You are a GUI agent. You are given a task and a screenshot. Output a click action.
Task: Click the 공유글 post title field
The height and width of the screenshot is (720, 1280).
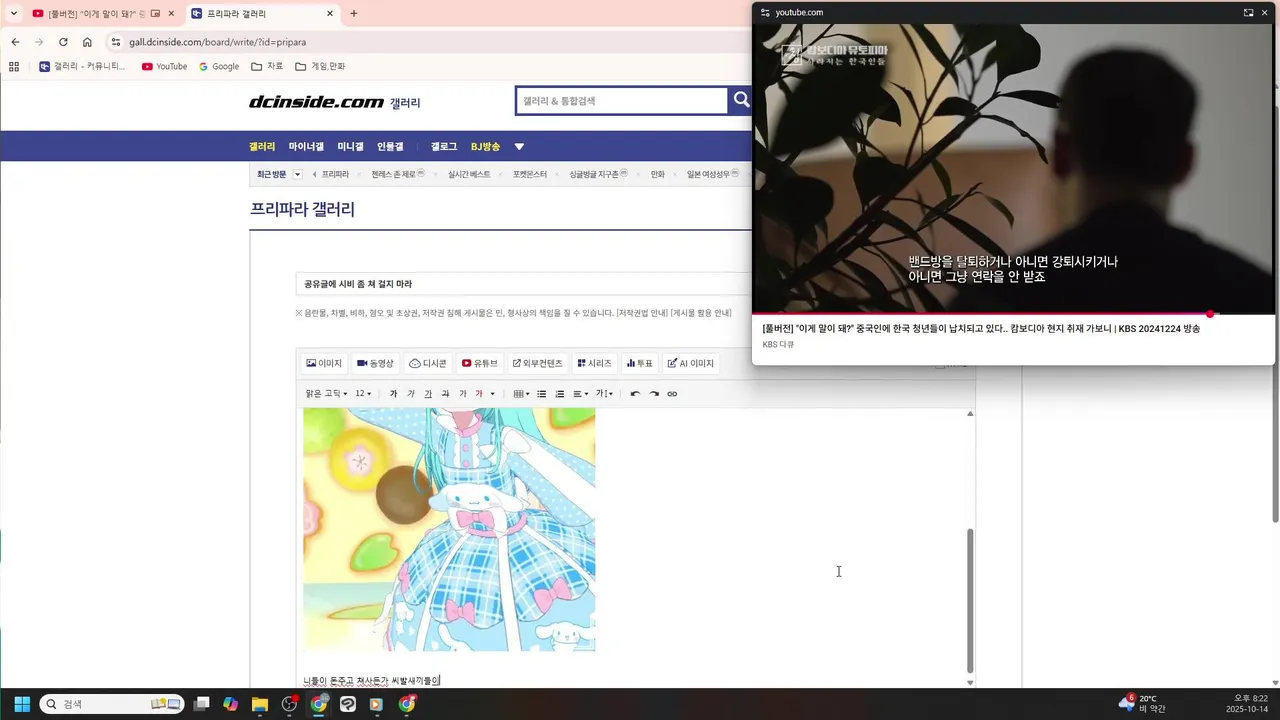pyautogui.click(x=524, y=284)
